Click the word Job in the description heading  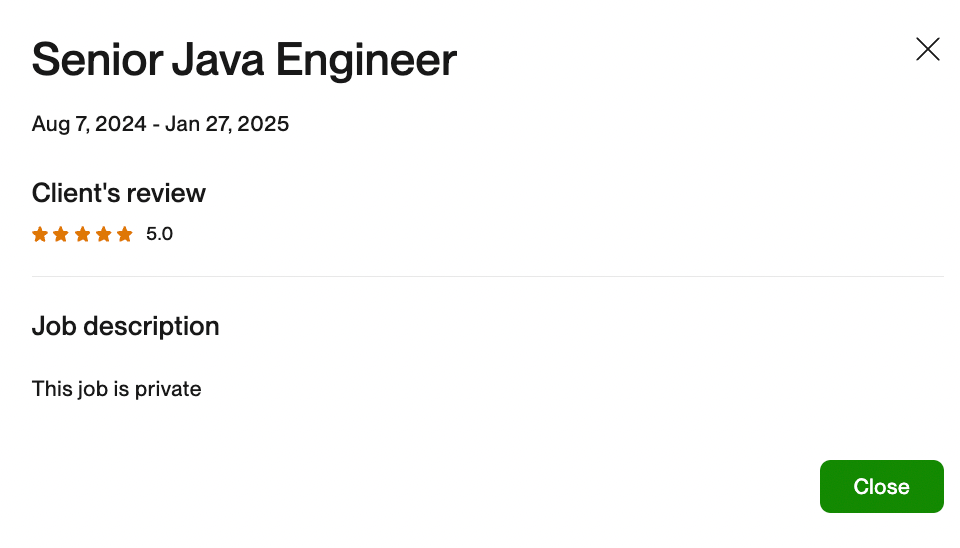54,326
